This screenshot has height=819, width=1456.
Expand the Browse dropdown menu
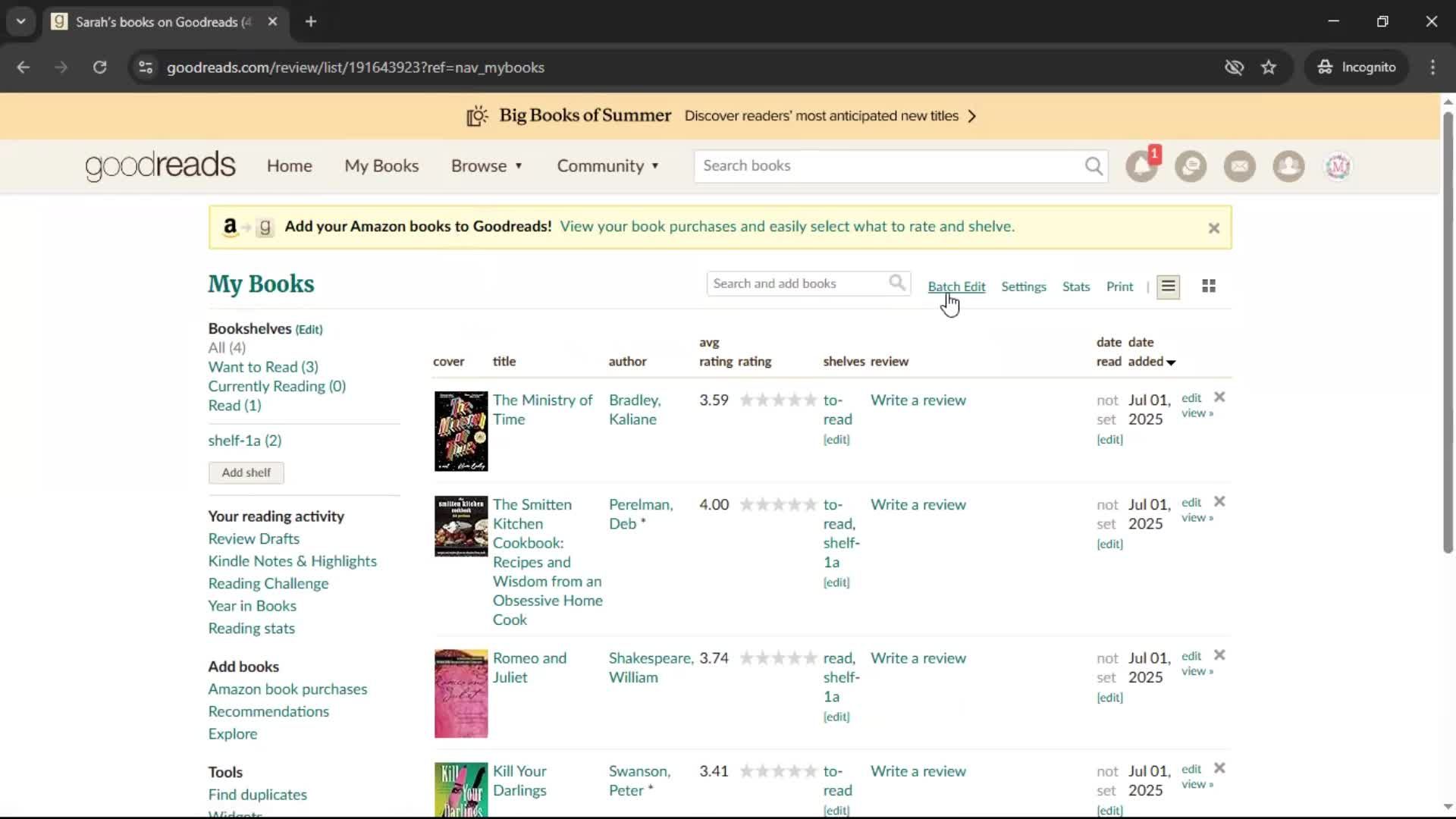pos(487,165)
